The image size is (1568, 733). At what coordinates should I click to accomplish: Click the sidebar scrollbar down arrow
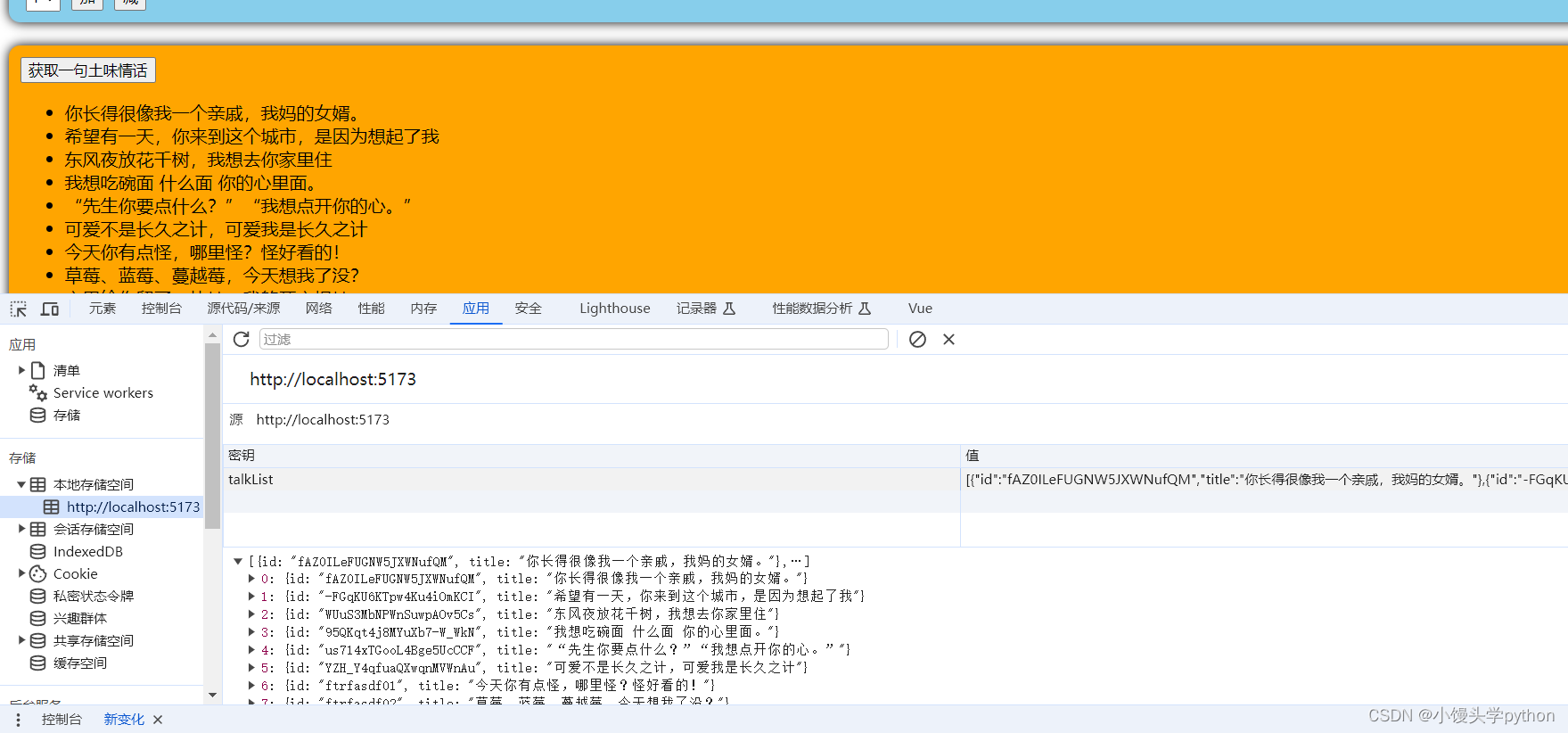[212, 695]
